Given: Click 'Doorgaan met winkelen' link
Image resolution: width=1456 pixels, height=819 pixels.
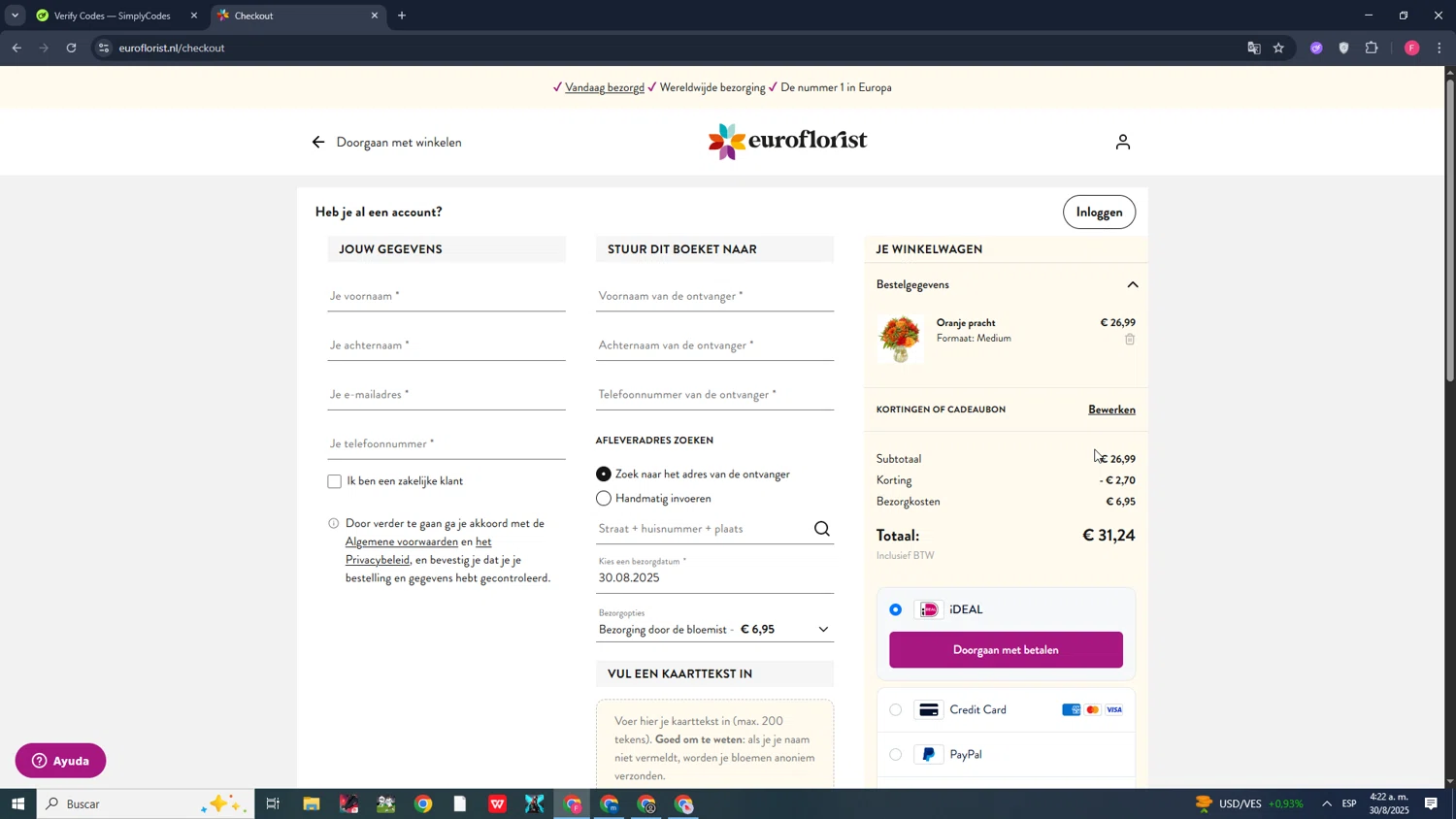Looking at the screenshot, I should [x=399, y=143].
